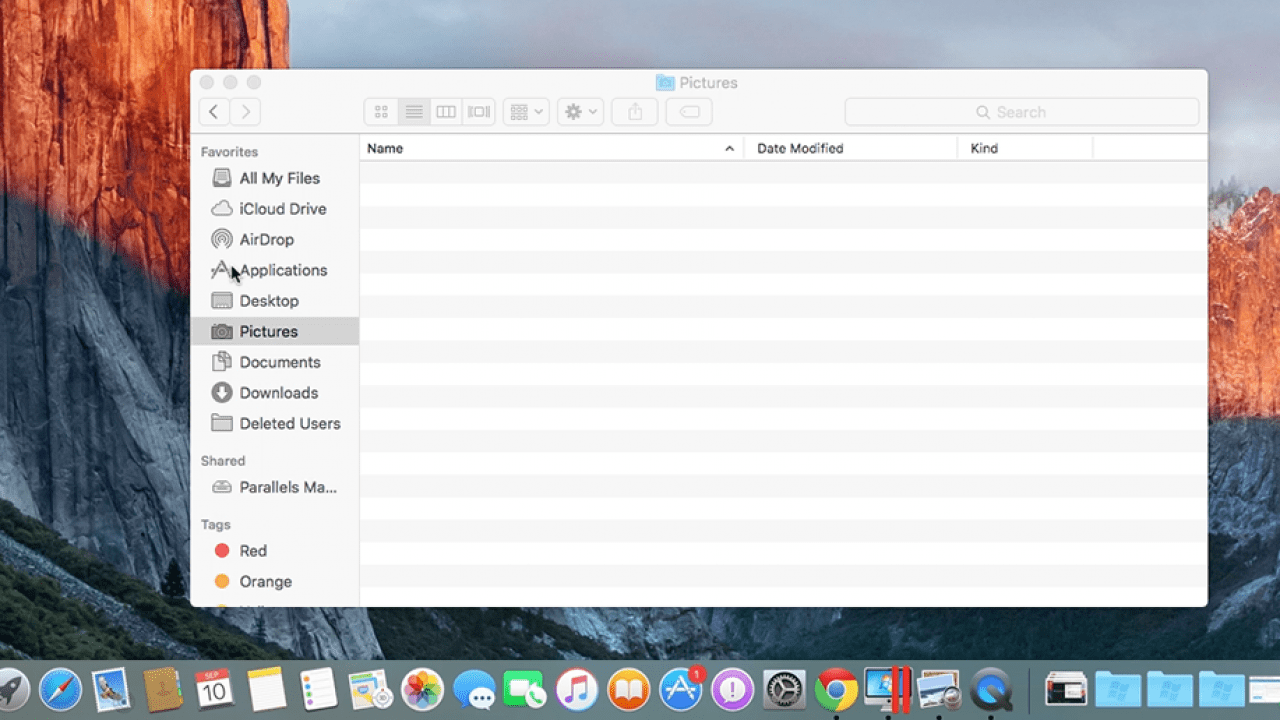Click the Favorites section heading

[x=229, y=152]
